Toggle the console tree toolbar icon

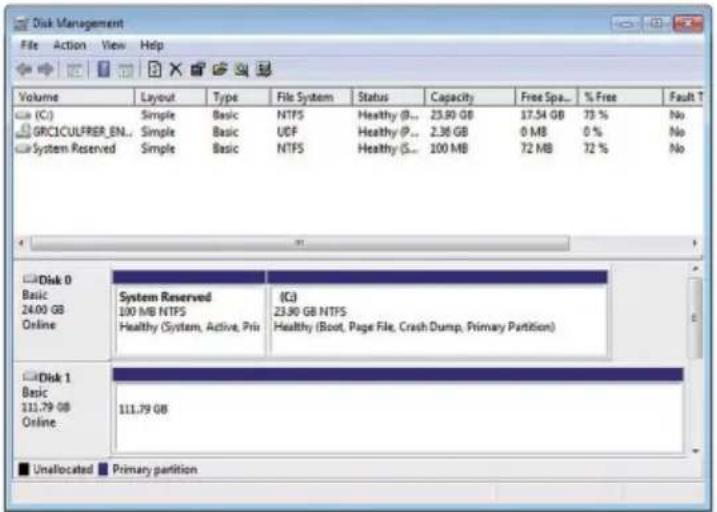[75, 70]
